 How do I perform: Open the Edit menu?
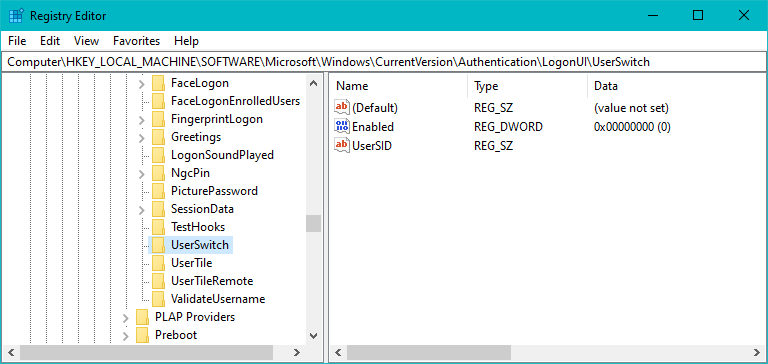pyautogui.click(x=50, y=41)
